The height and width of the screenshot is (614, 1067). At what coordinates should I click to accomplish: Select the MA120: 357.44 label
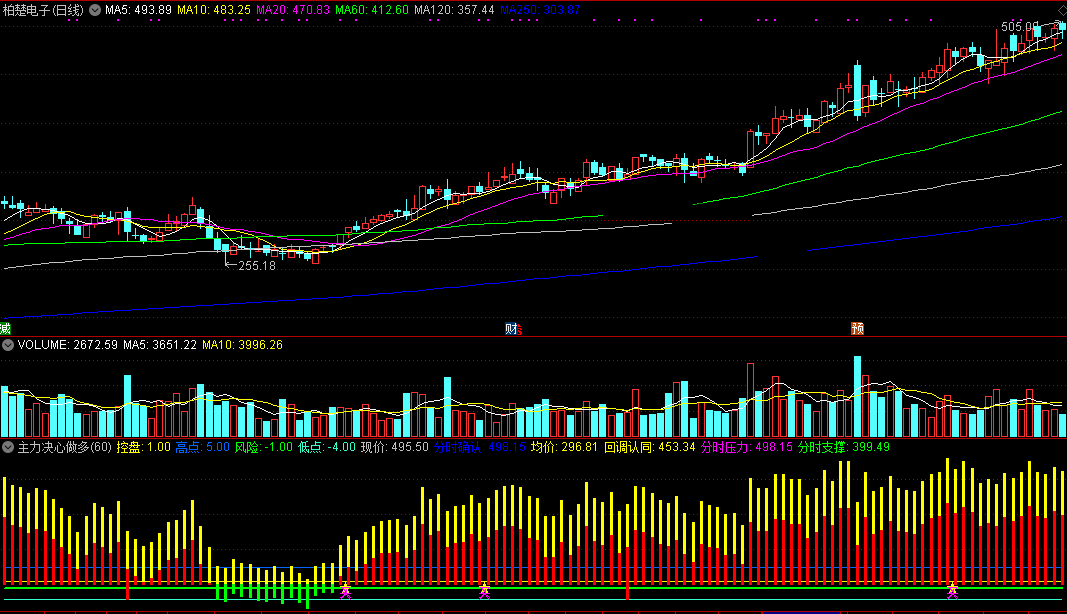(454, 10)
